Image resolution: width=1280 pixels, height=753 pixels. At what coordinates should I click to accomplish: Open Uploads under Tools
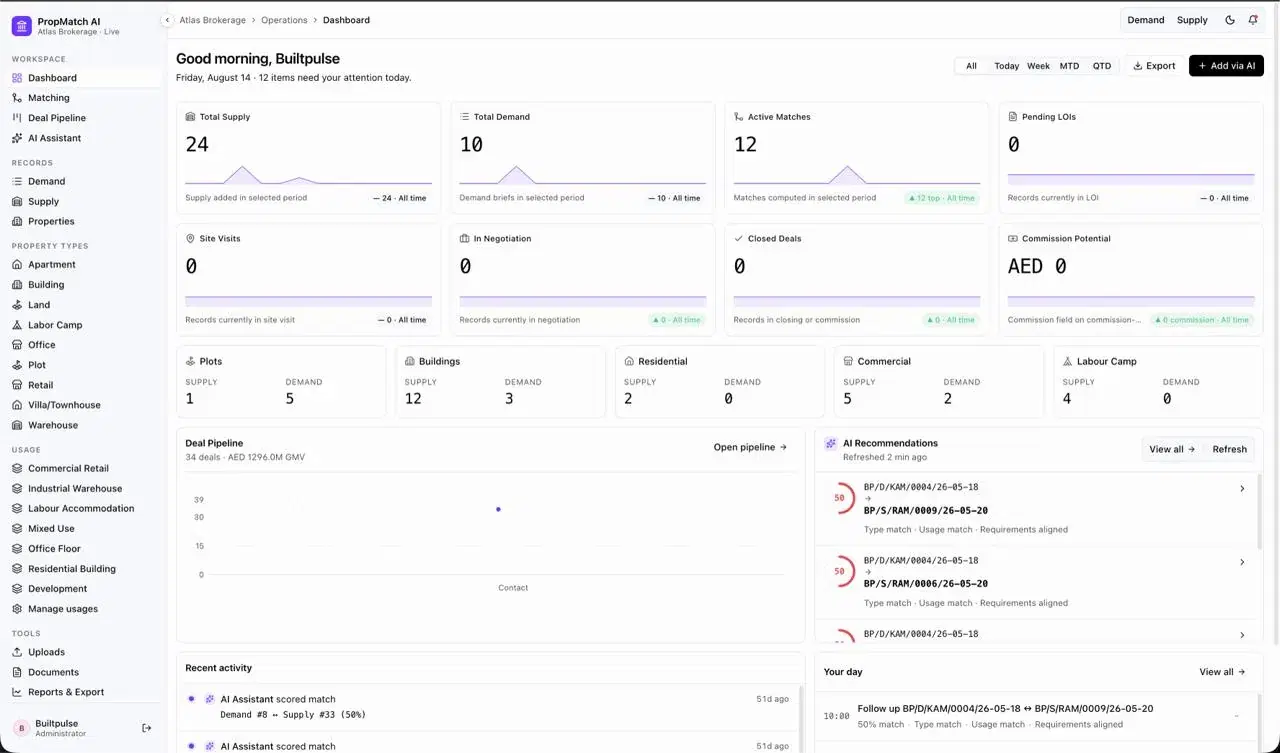[x=82, y=652]
